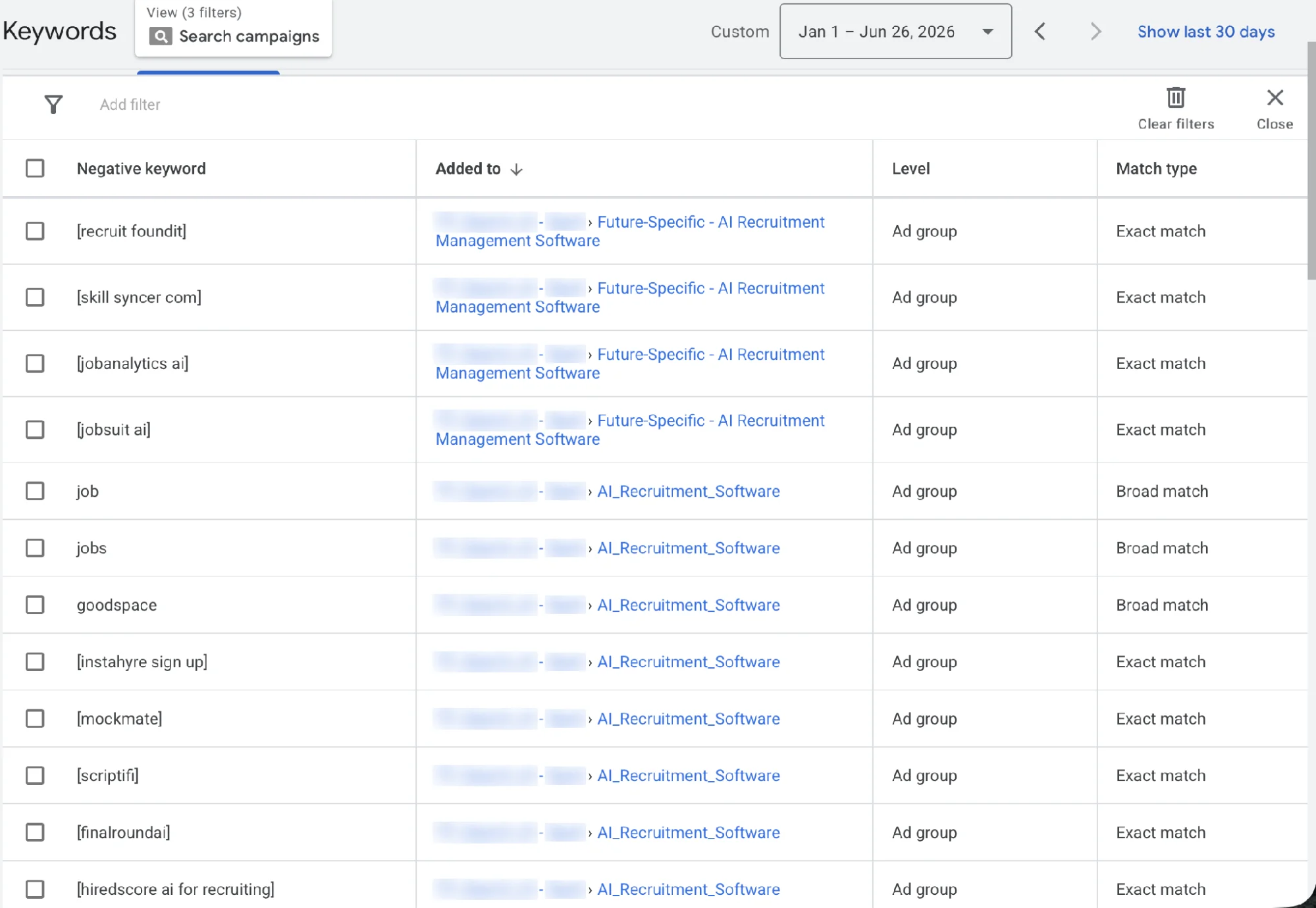
Task: Open AI_Recruitment_Software link in [mockmate] row
Action: coord(688,719)
